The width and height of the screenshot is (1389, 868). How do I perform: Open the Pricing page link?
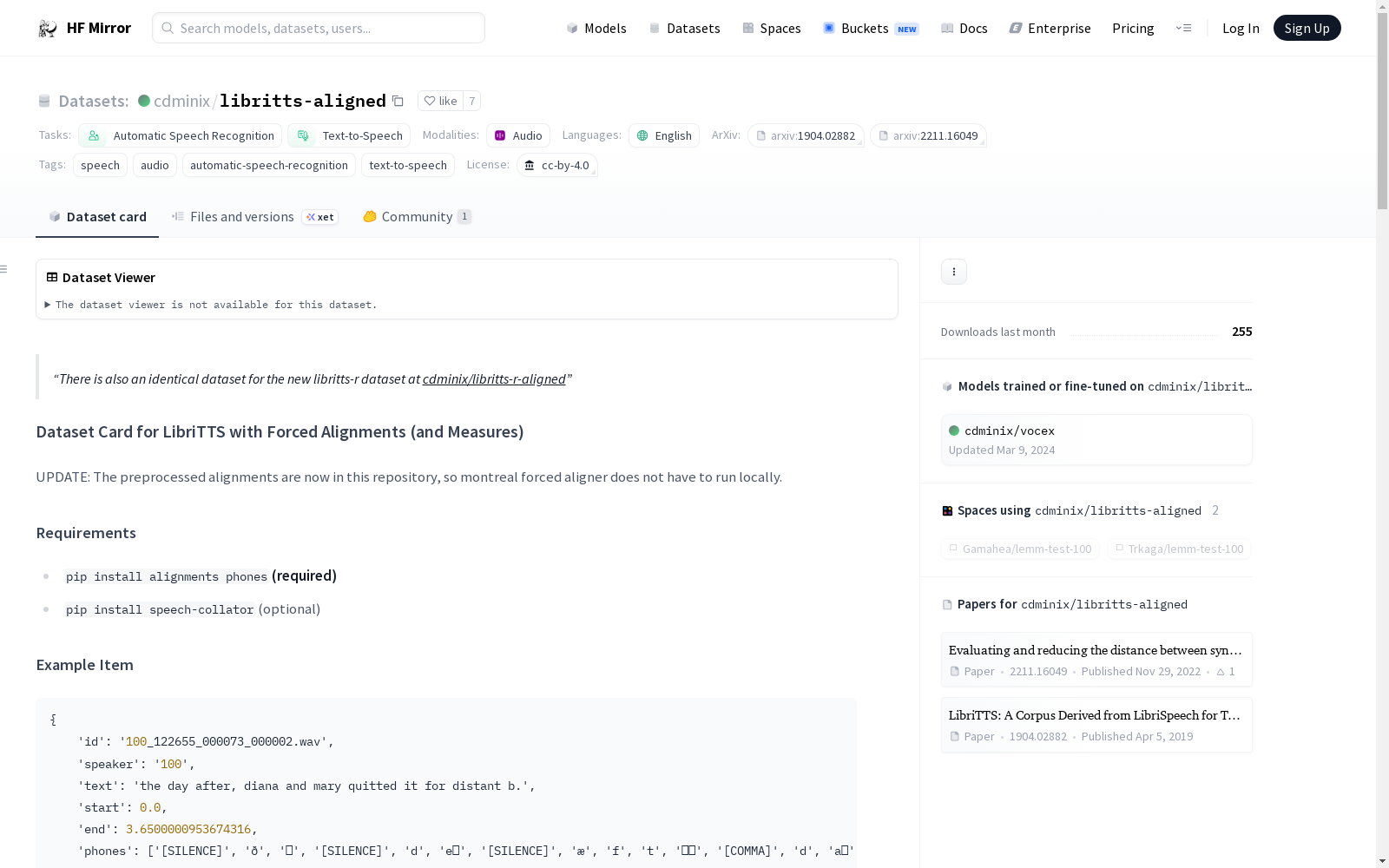[x=1133, y=29]
